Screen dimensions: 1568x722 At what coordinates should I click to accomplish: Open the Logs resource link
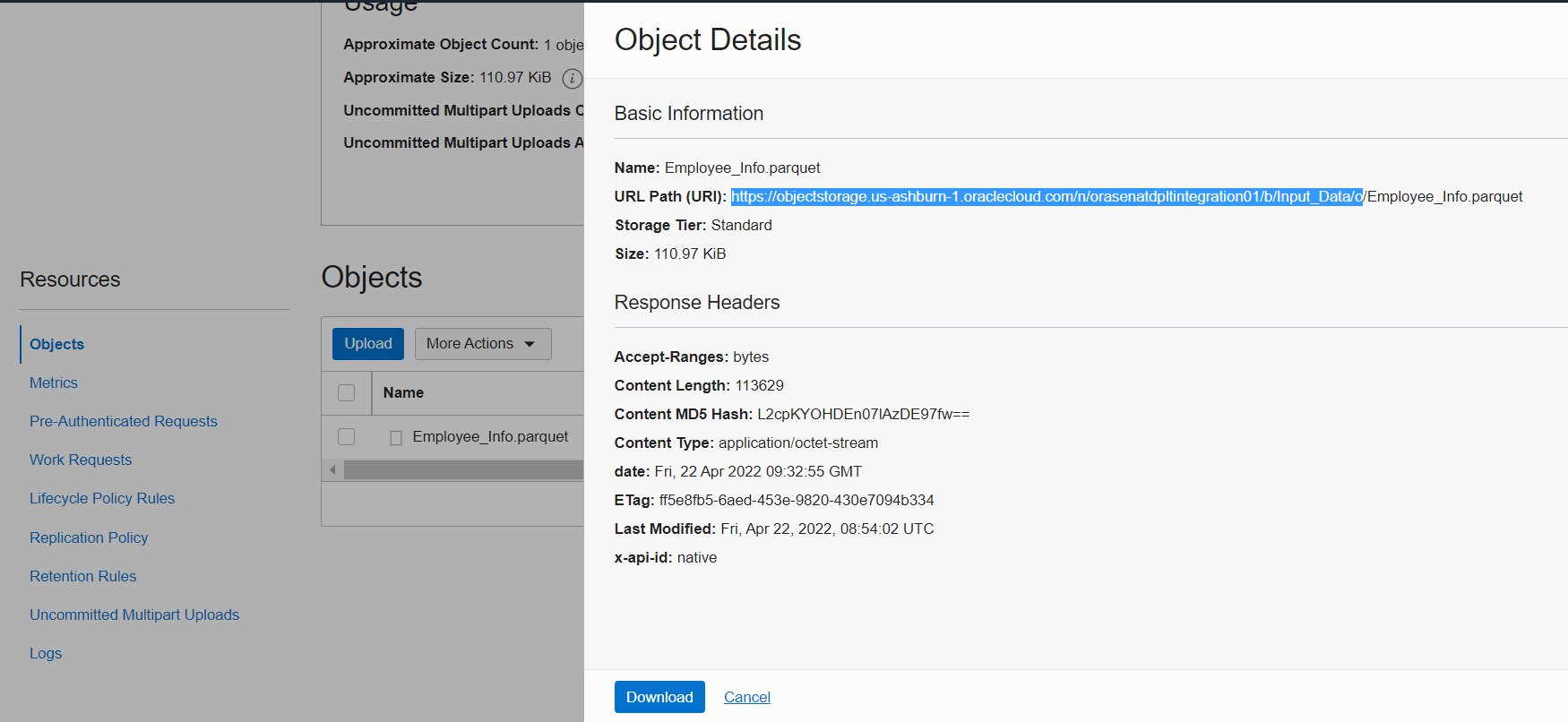[x=46, y=653]
